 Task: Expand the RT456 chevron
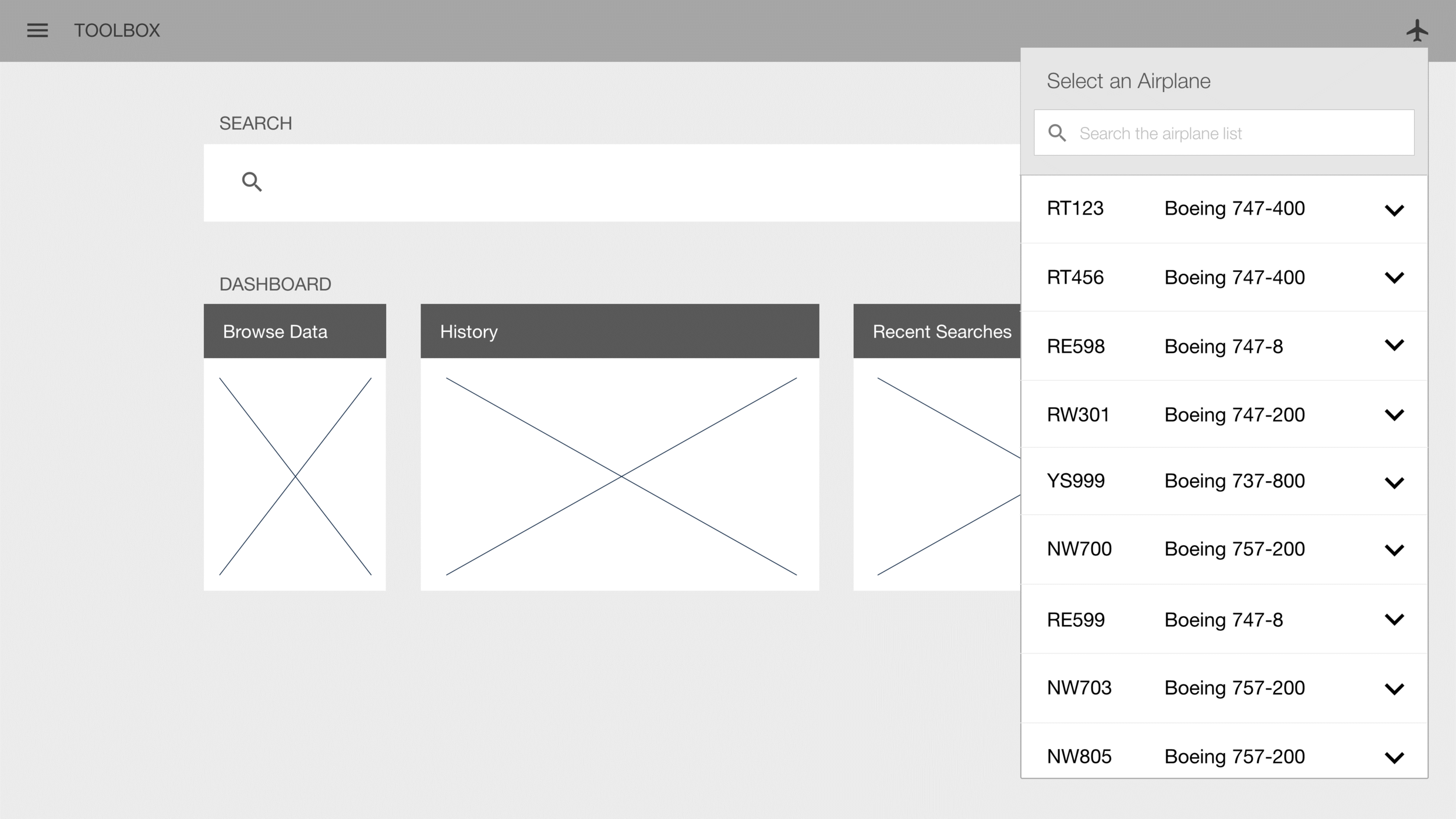(1394, 278)
